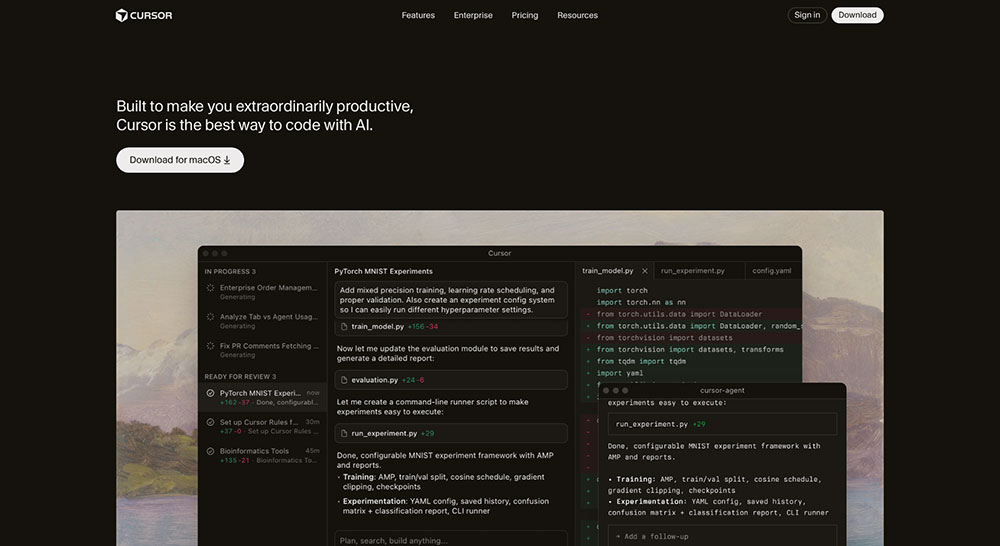The image size is (1000, 546).
Task: Click file icon on run_experiment.py chat chip
Action: coord(344,434)
